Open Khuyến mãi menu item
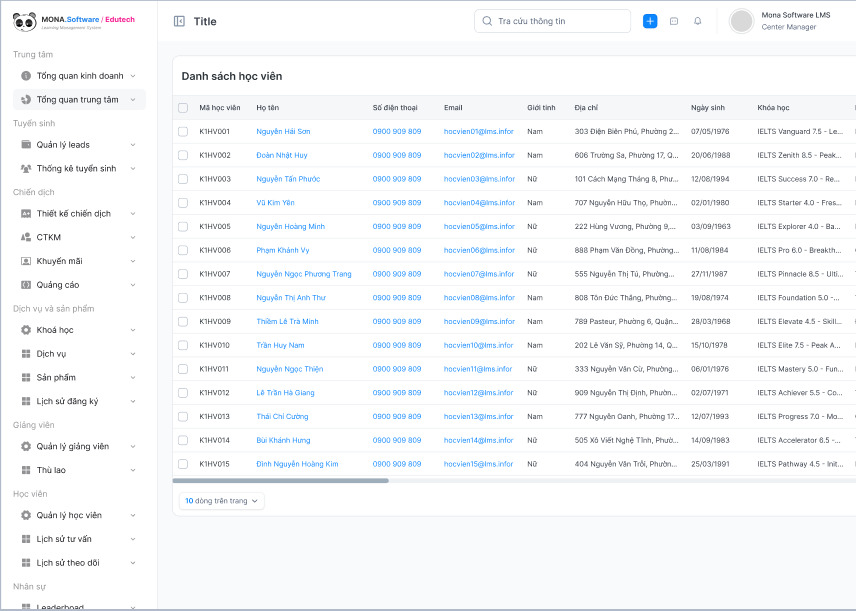This screenshot has width=856, height=611. coord(79,261)
